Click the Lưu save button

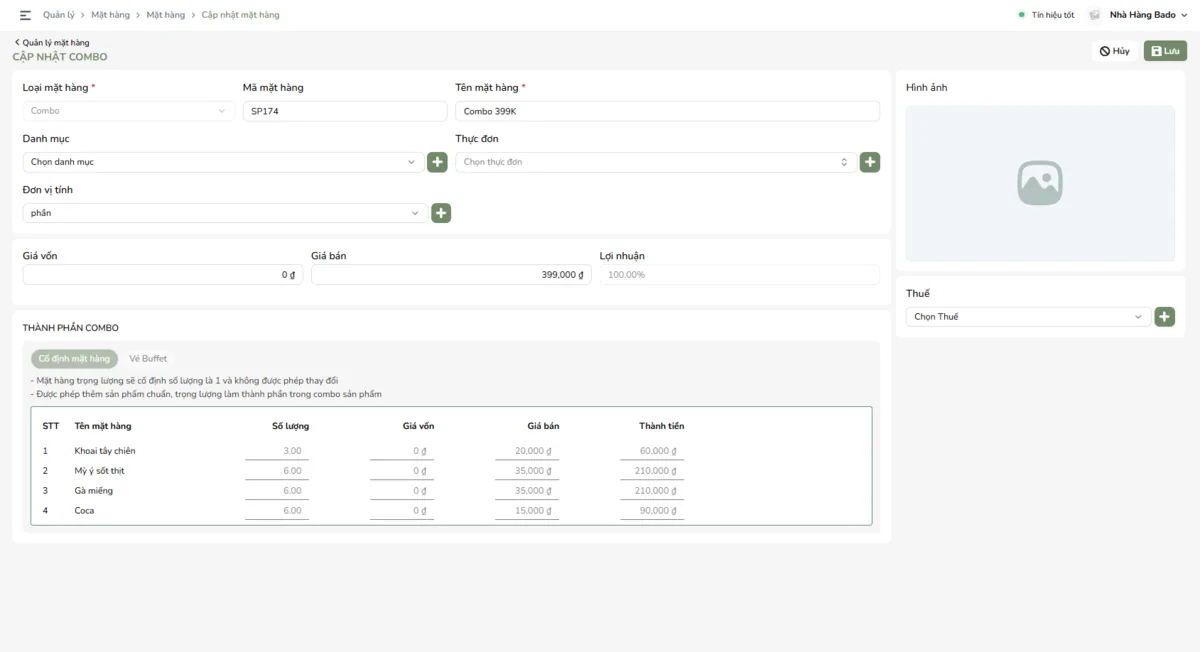(x=1165, y=51)
